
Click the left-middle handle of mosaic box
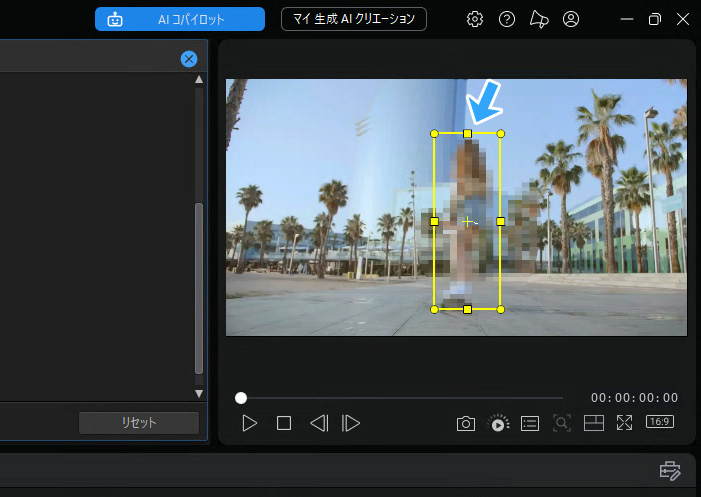(434, 221)
